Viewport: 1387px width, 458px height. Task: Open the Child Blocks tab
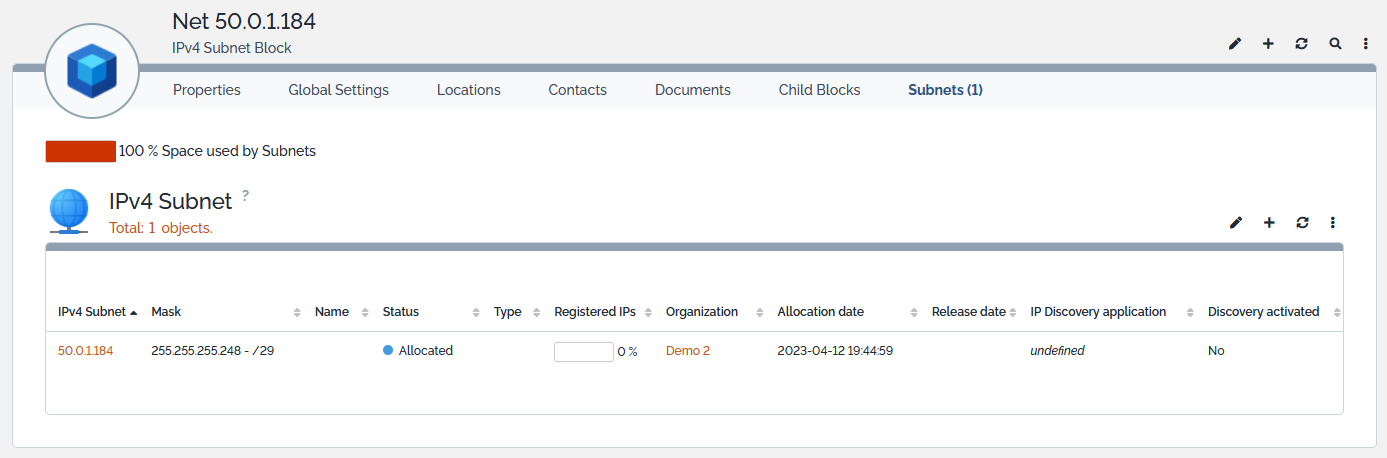tap(819, 90)
